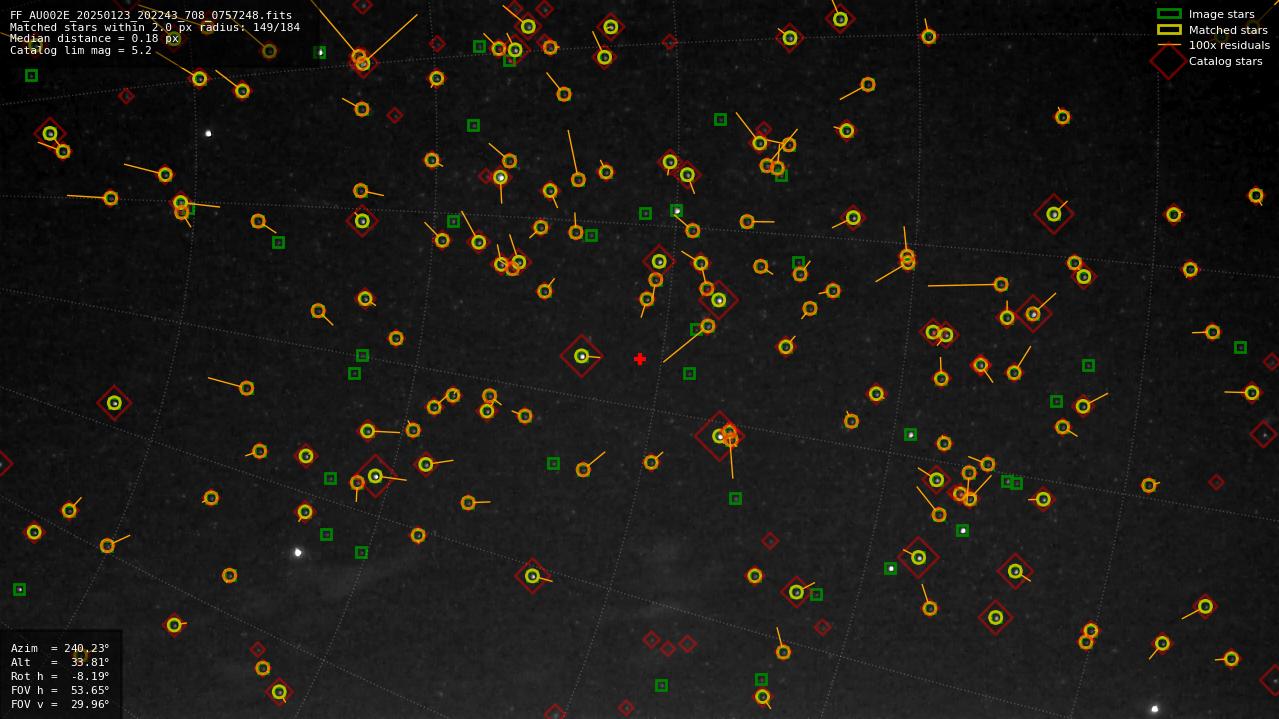This screenshot has width=1279, height=719.
Task: Click the 'Catalog lim mag = 5.2' text
Action: pyautogui.click(x=81, y=50)
